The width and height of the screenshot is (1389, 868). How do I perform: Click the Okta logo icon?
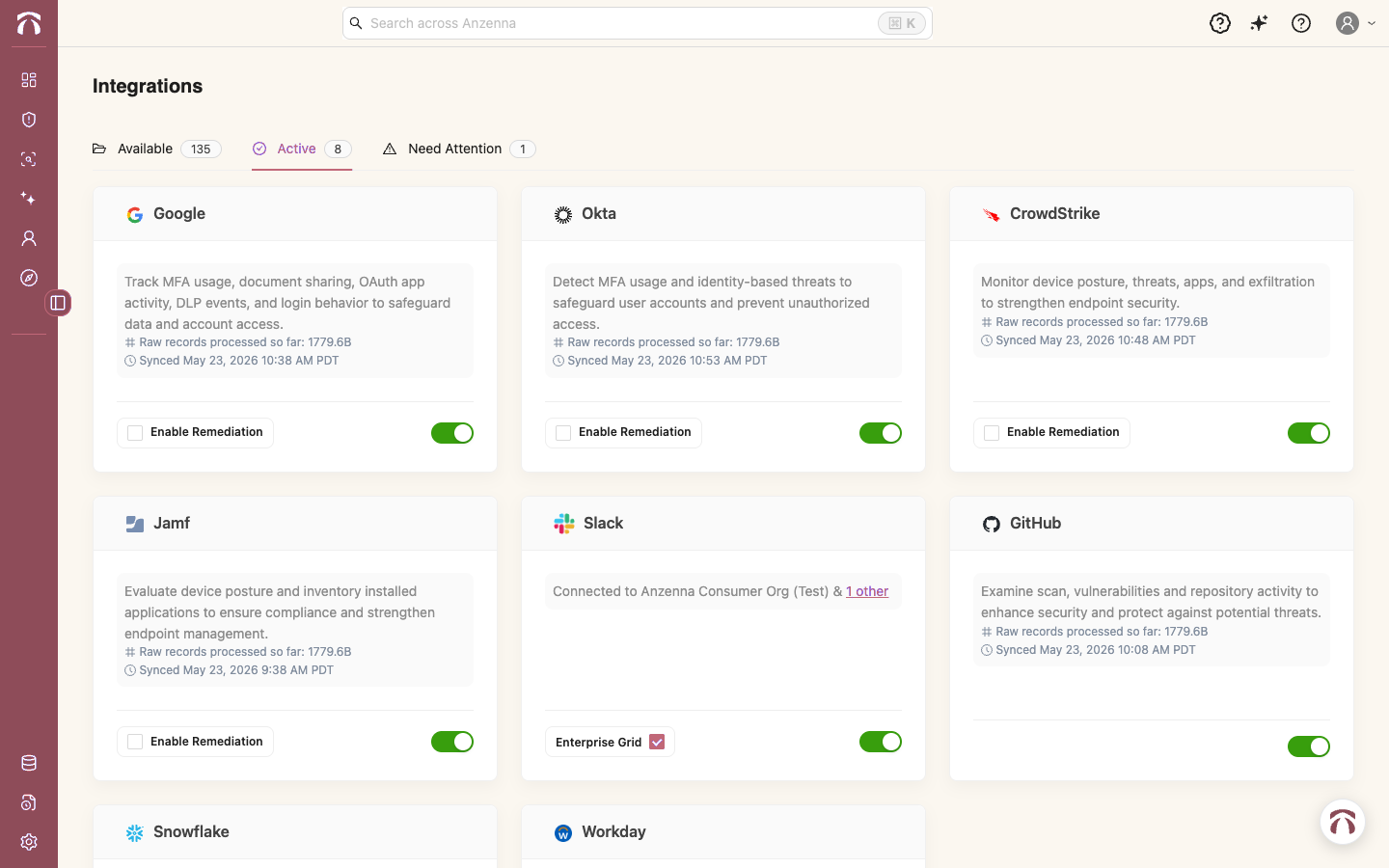(563, 215)
